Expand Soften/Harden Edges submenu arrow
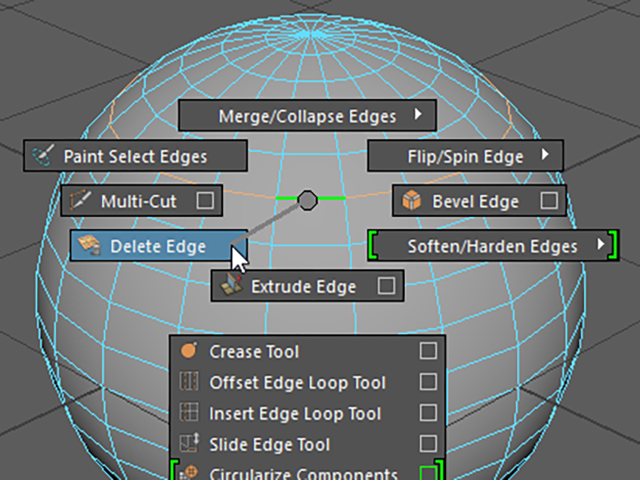Viewport: 640px width, 480px height. point(600,244)
